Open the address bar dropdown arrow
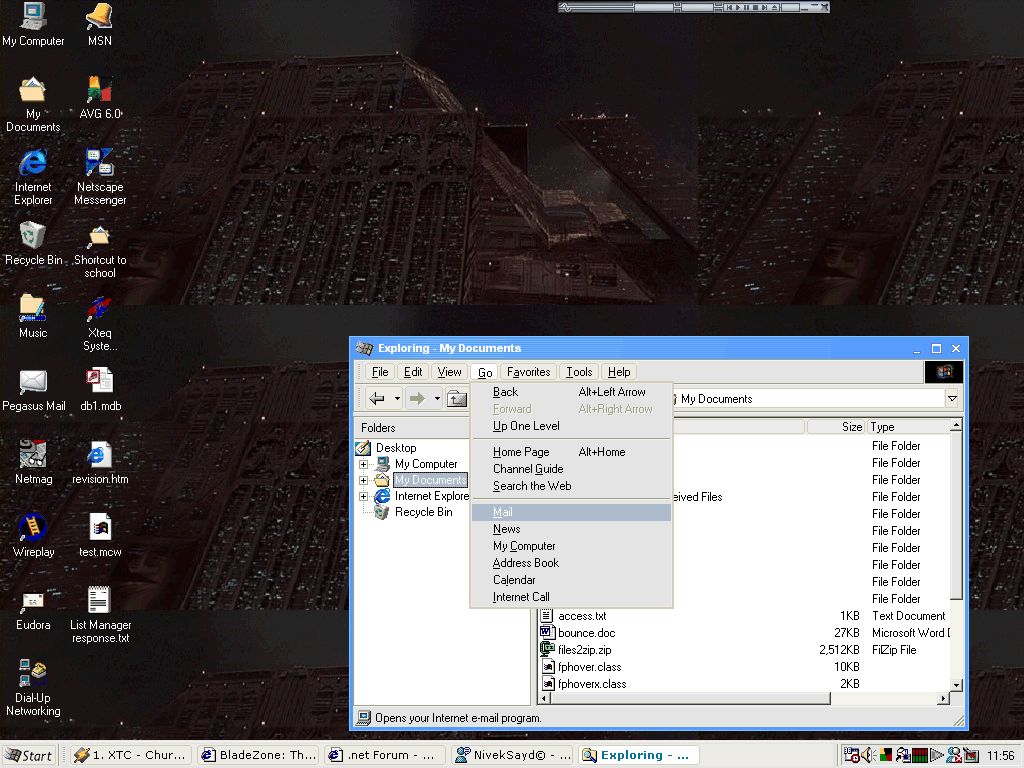 [x=952, y=399]
